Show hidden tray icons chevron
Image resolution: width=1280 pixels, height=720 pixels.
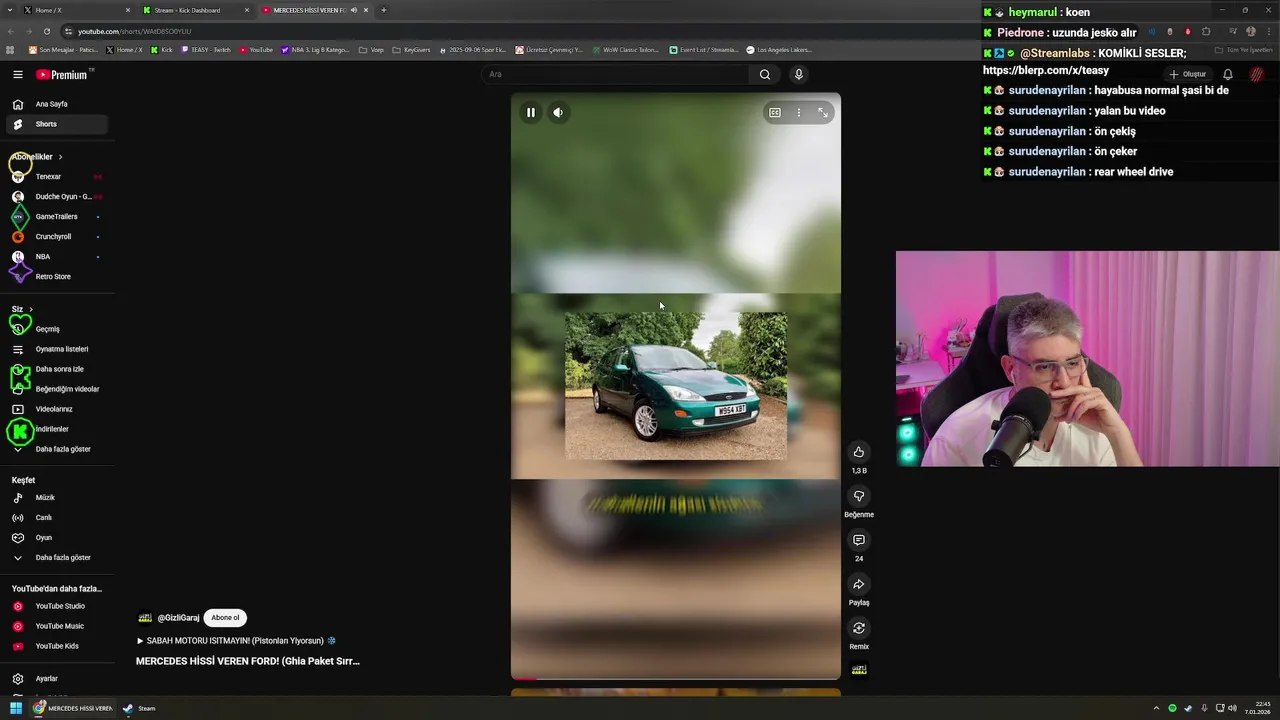click(1156, 708)
